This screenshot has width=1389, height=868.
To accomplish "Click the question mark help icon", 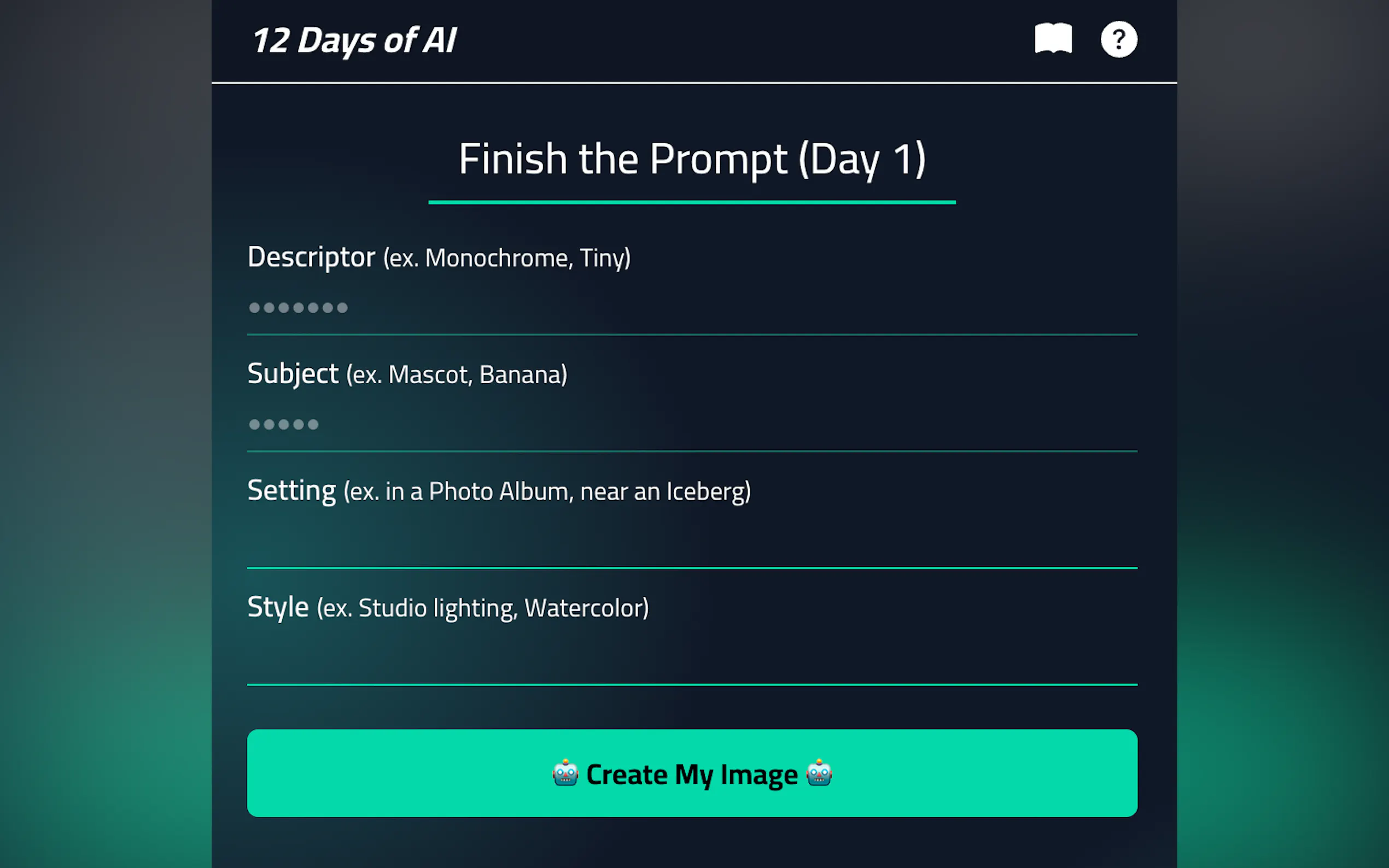I will (1118, 39).
